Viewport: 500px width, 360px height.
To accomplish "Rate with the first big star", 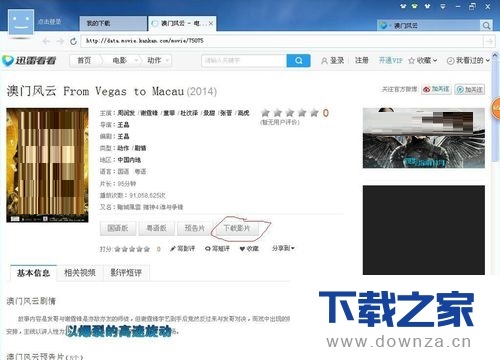I will pos(265,113).
